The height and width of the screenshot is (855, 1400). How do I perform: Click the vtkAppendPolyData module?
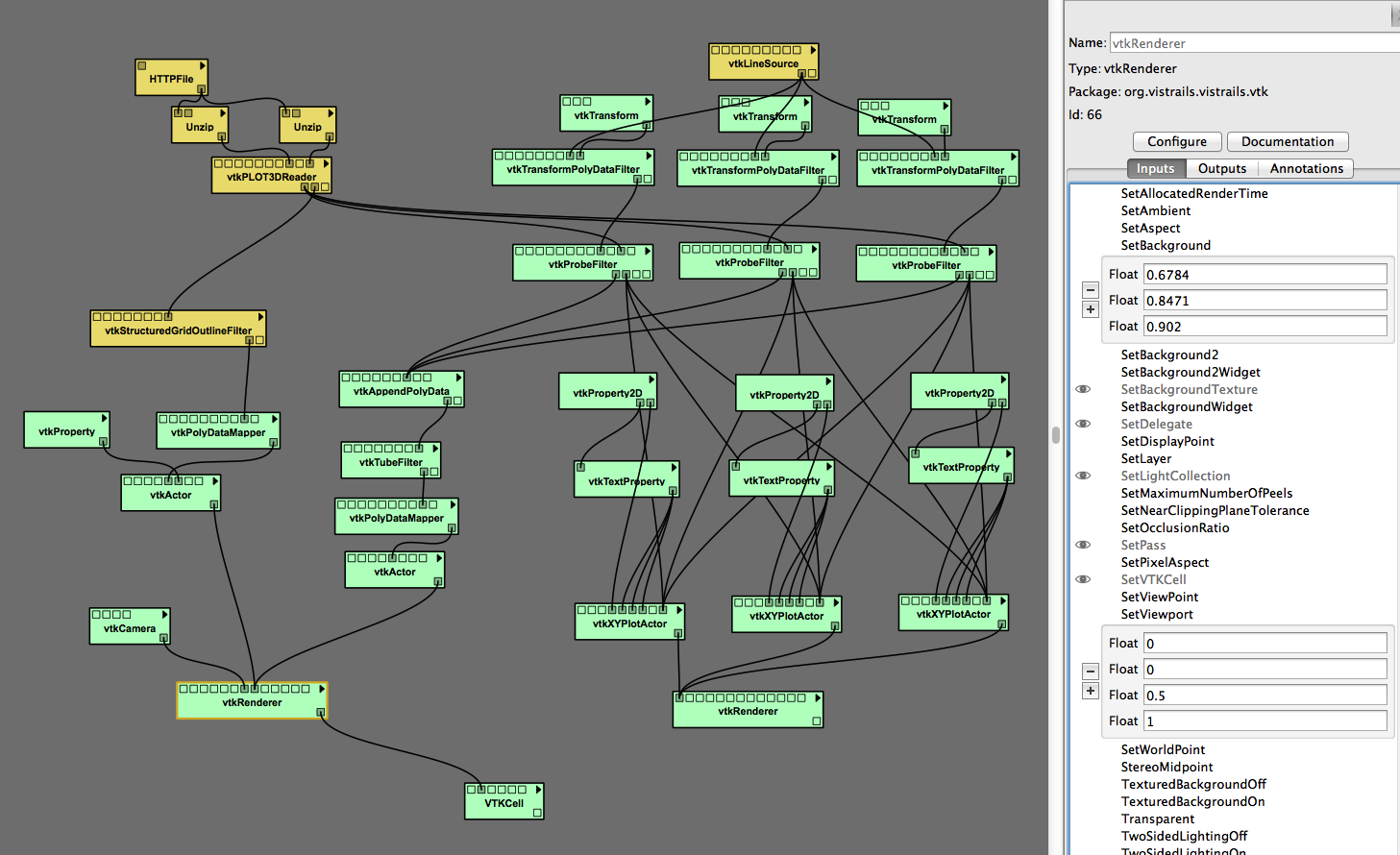tap(401, 391)
